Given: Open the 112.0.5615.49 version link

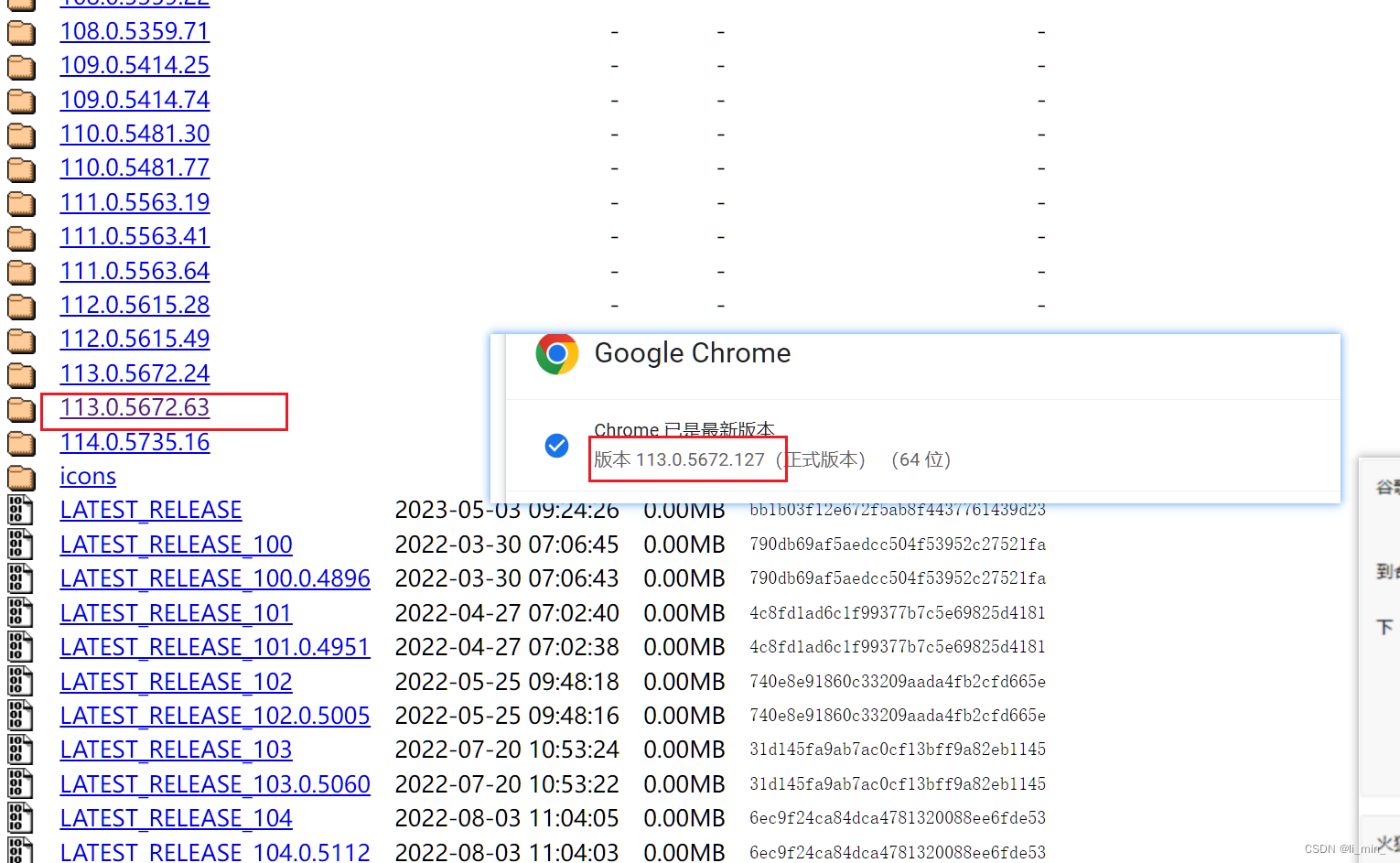Looking at the screenshot, I should (x=134, y=339).
